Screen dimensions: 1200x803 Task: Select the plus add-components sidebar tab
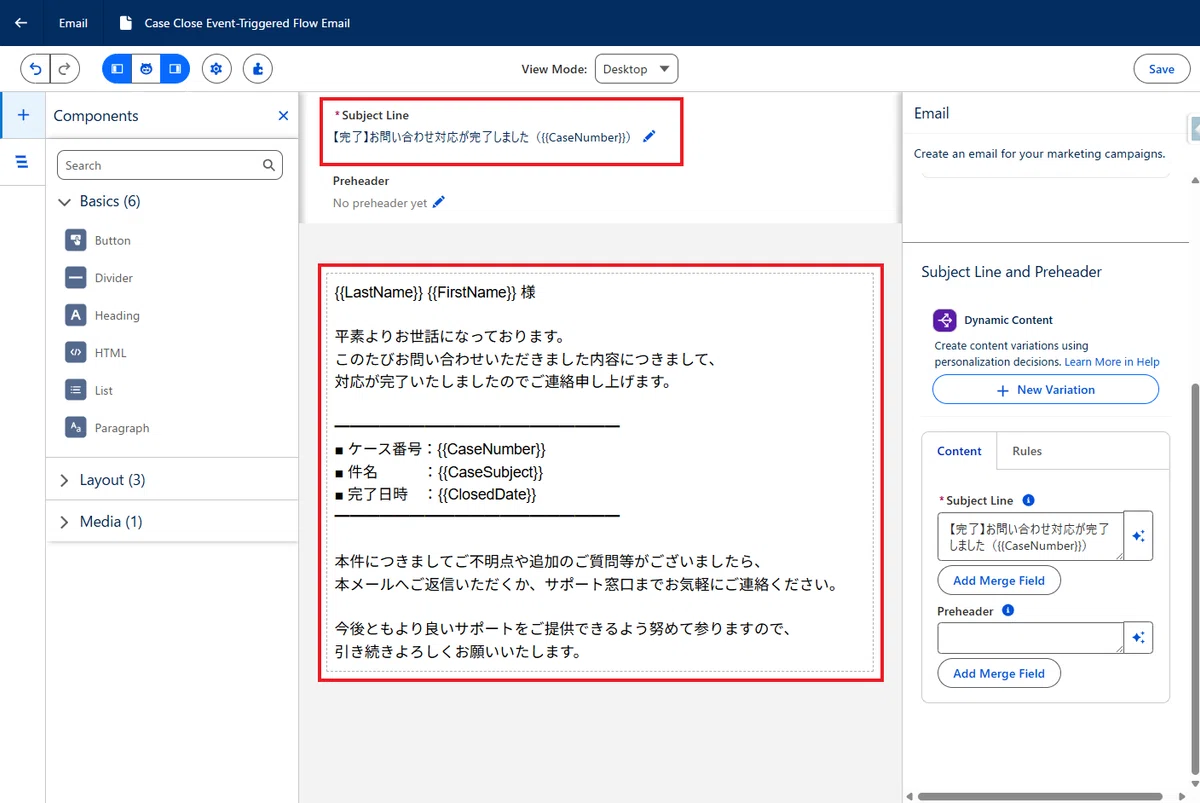tap(23, 115)
